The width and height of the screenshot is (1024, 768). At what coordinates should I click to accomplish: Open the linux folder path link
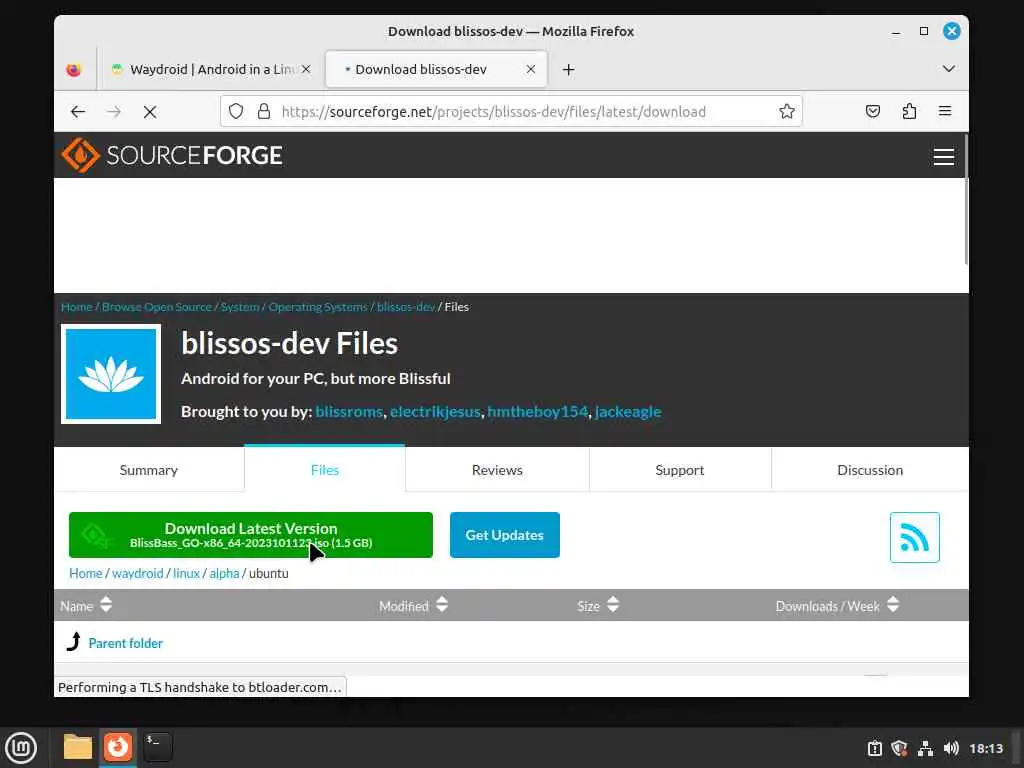186,573
